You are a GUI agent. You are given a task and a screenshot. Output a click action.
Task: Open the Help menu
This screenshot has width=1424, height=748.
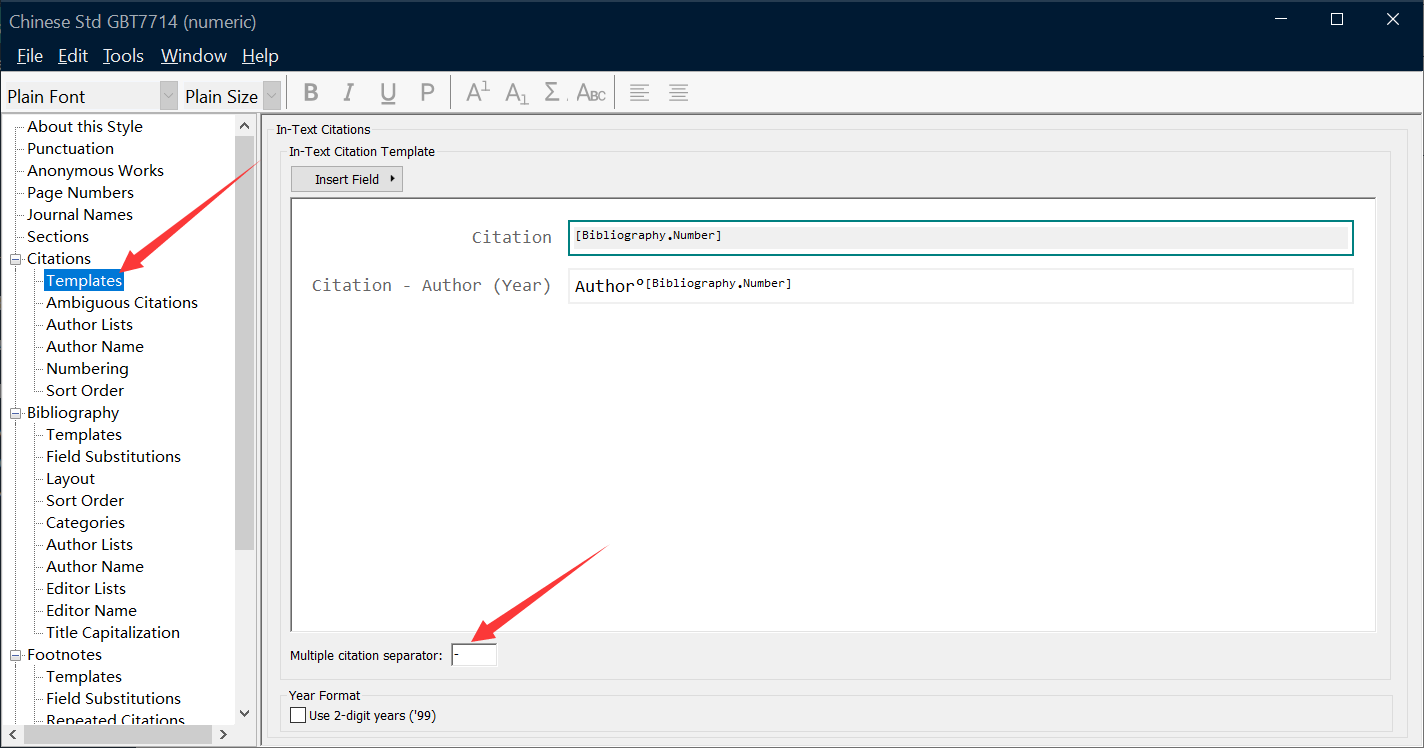[x=260, y=56]
